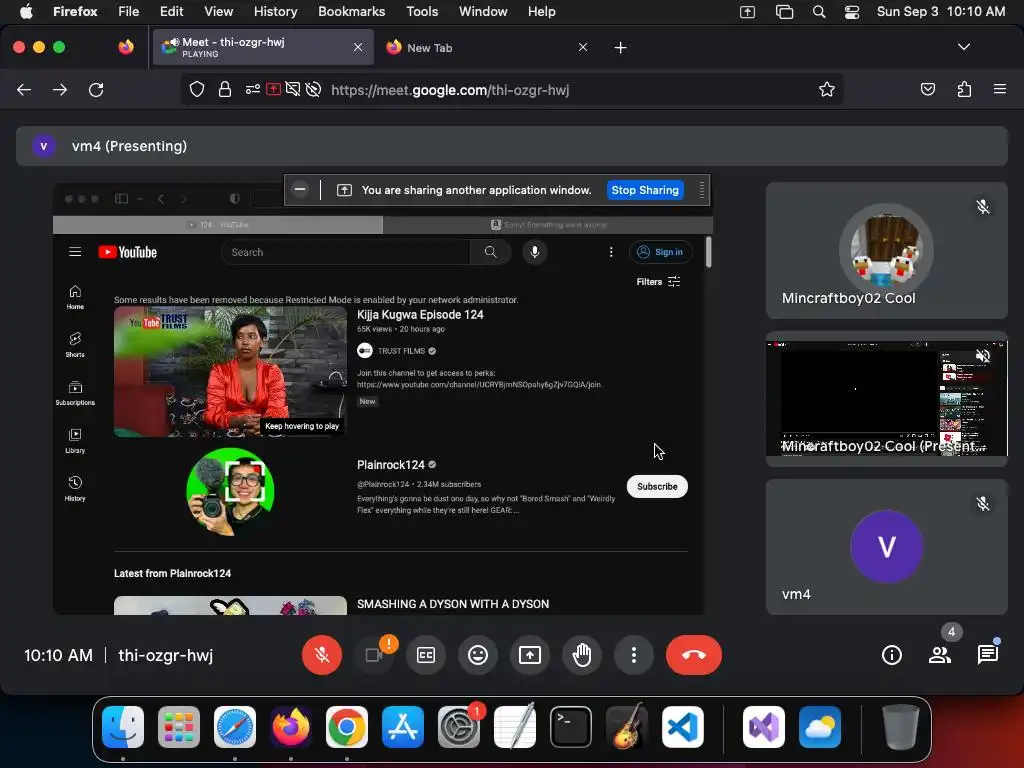Go to YouTube Home in sidebar
The height and width of the screenshot is (768, 1024).
click(x=75, y=297)
